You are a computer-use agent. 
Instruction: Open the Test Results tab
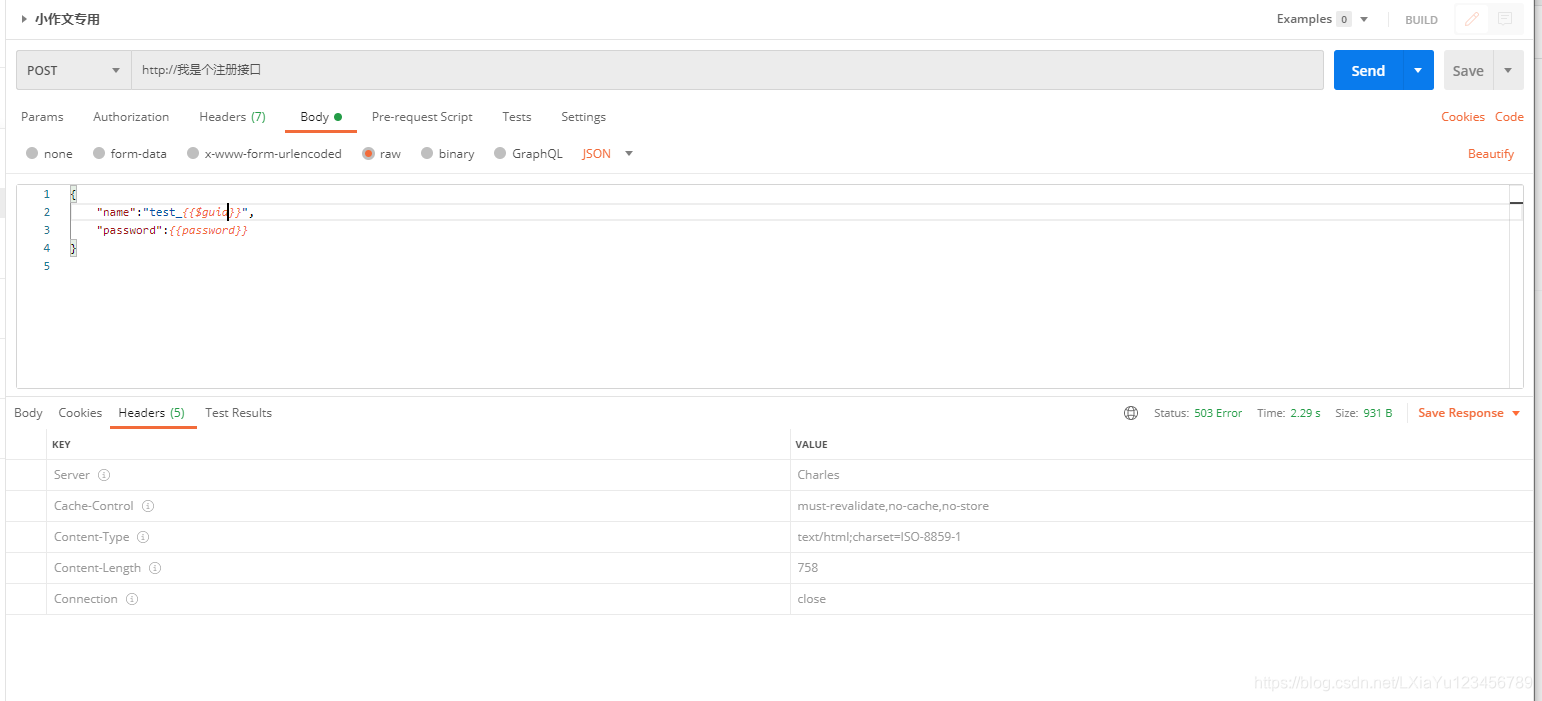click(238, 413)
